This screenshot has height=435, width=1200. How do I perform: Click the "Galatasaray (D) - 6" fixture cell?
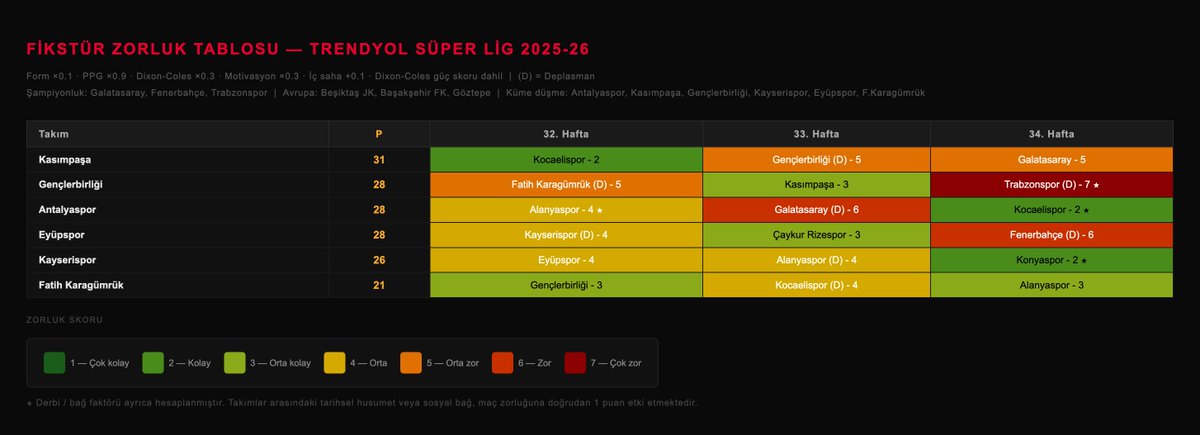click(816, 210)
